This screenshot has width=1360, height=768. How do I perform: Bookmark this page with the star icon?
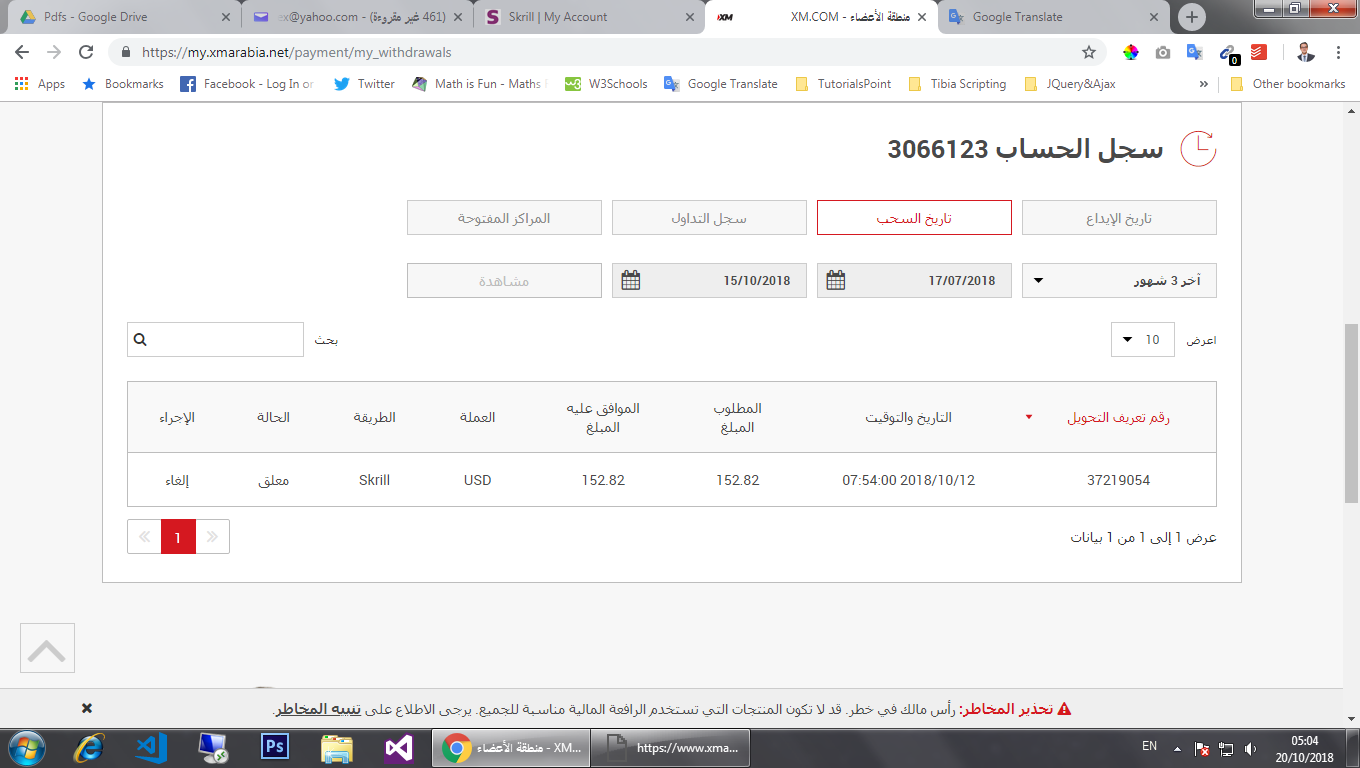tap(1089, 52)
